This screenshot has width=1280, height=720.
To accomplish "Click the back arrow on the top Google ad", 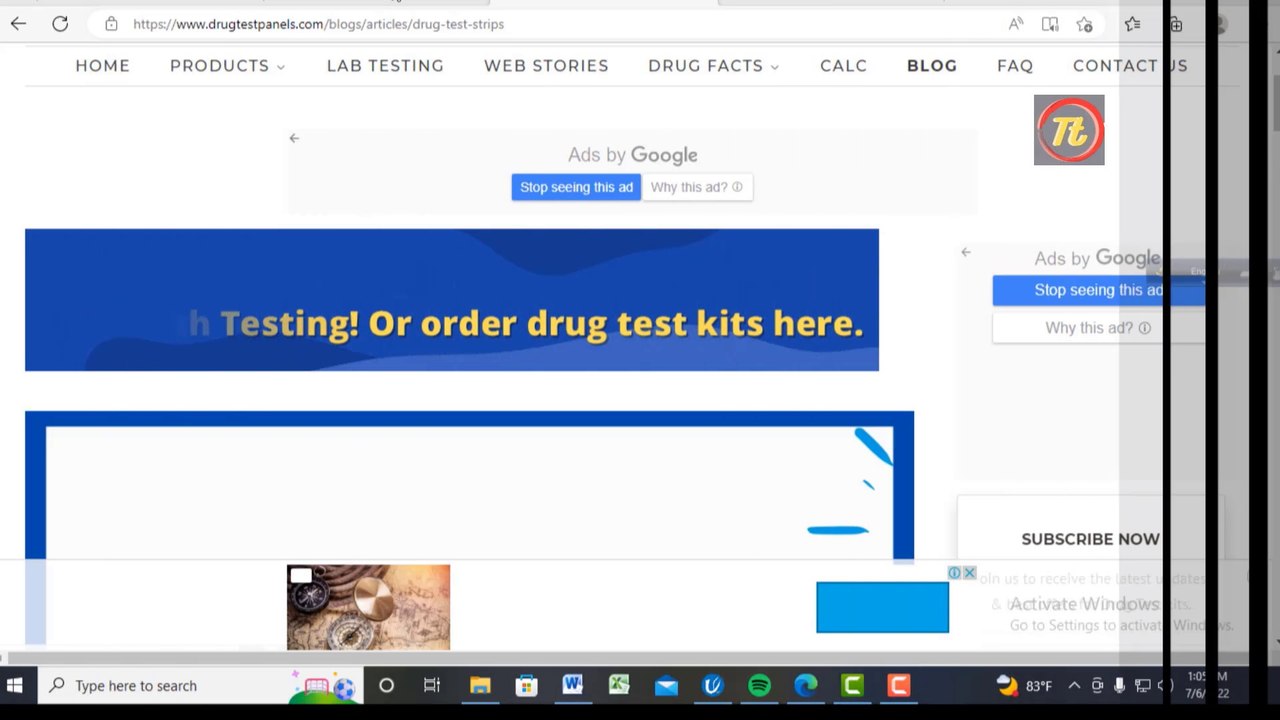I will (x=294, y=138).
